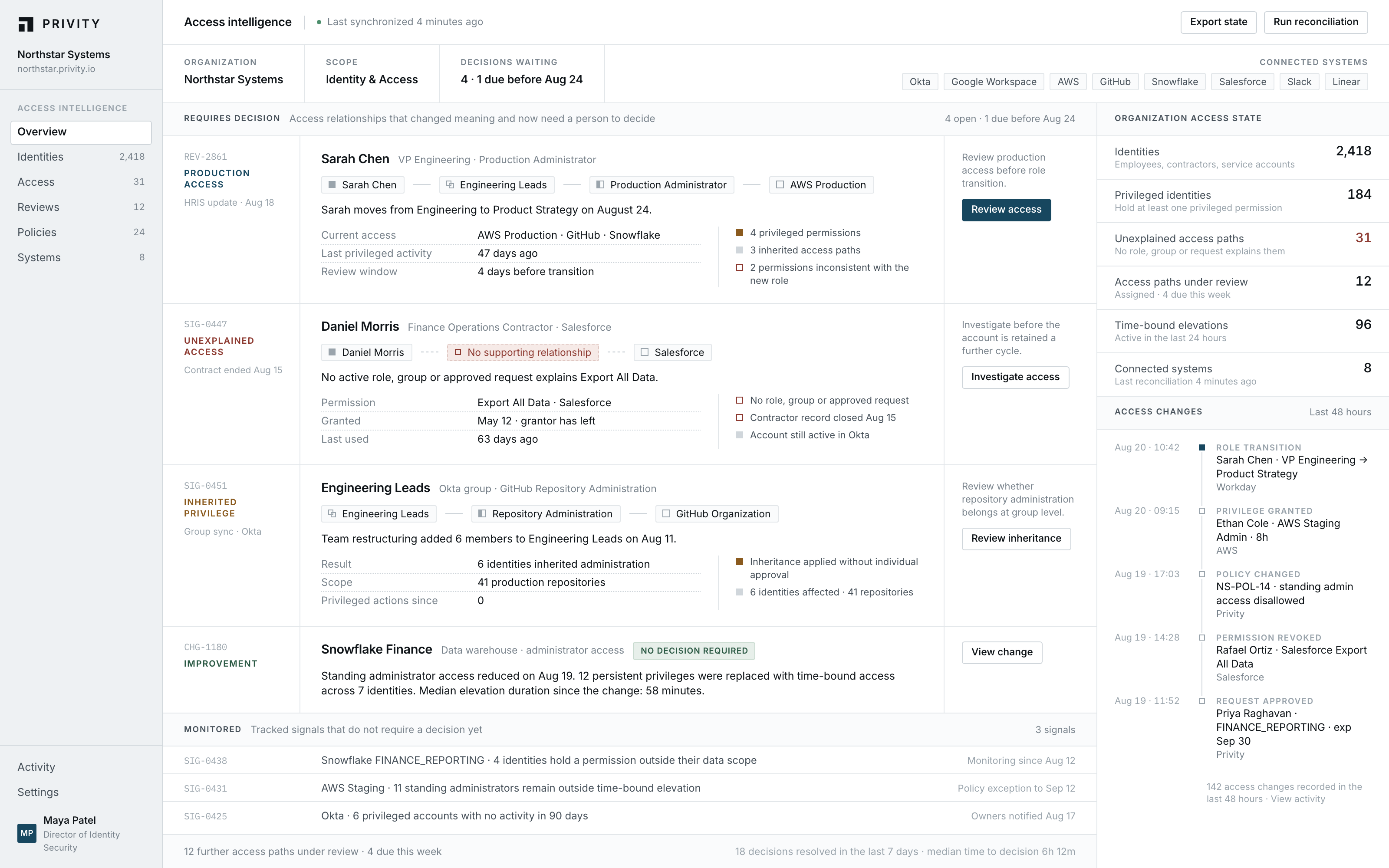Click the Ethan Cole AWS Staging Admin entry
The height and width of the screenshot is (868, 1389).
click(1278, 530)
